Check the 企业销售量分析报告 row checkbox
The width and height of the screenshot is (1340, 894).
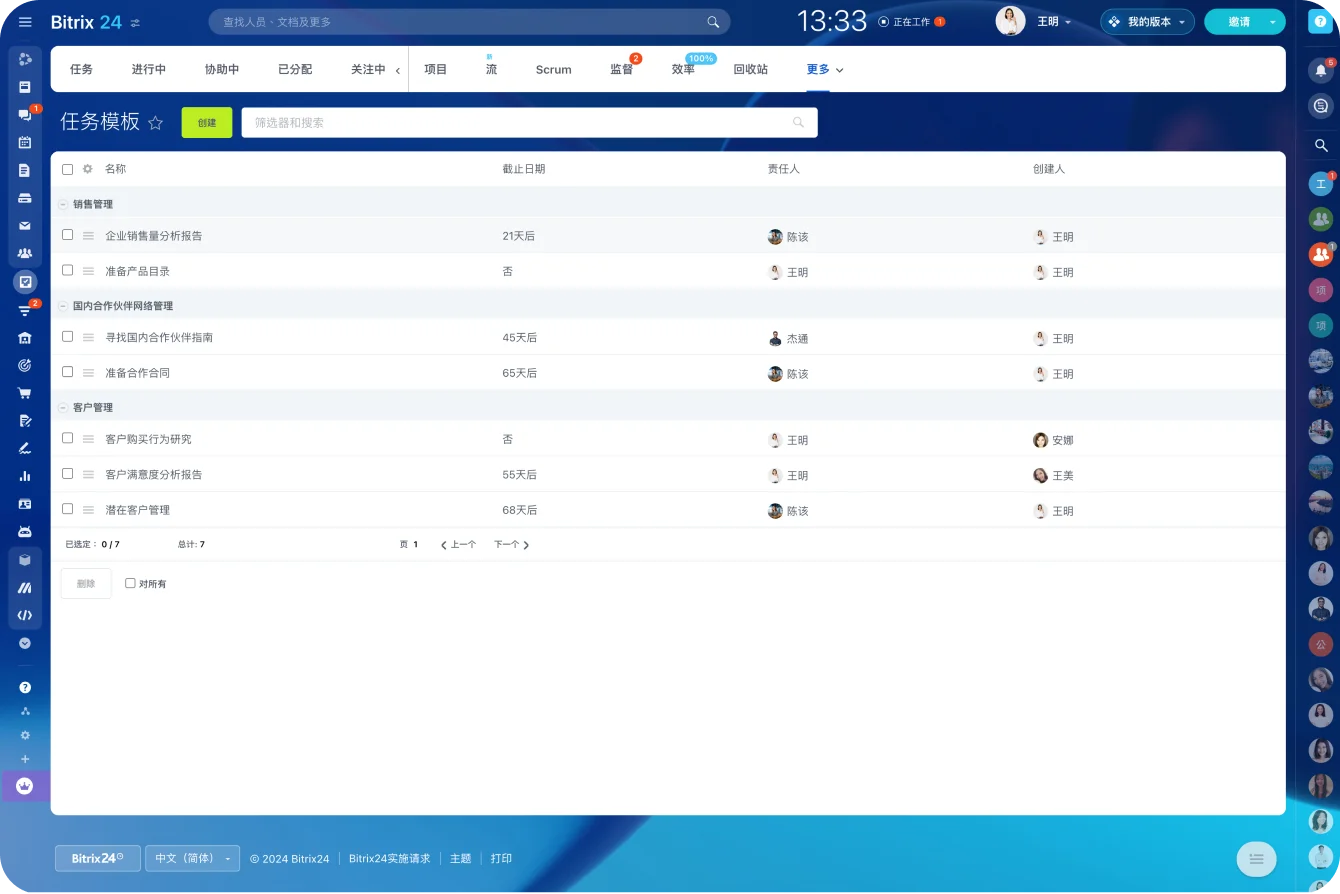pos(68,235)
